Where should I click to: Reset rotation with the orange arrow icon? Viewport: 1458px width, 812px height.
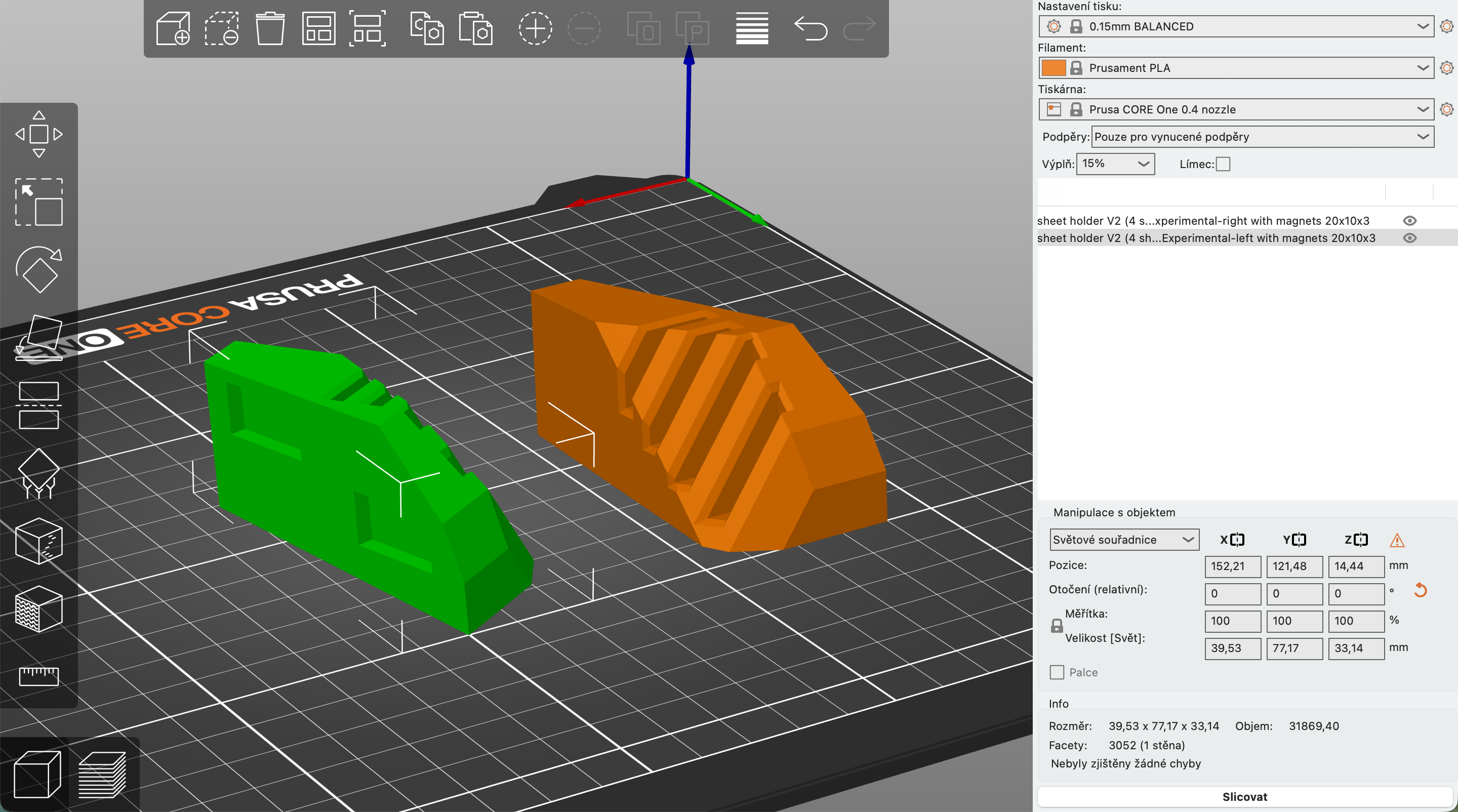pyautogui.click(x=1420, y=590)
